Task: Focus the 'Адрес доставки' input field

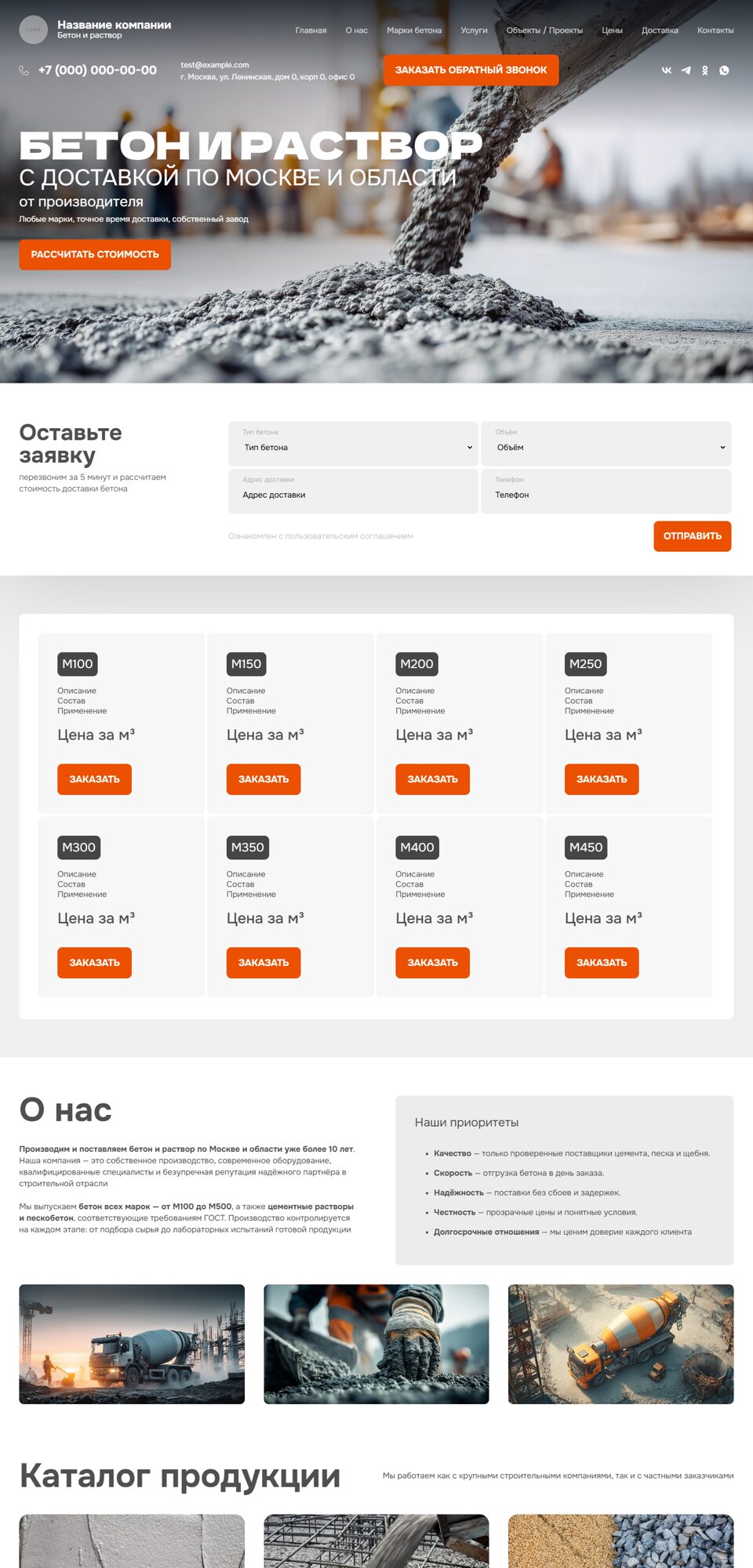Action: point(353,495)
